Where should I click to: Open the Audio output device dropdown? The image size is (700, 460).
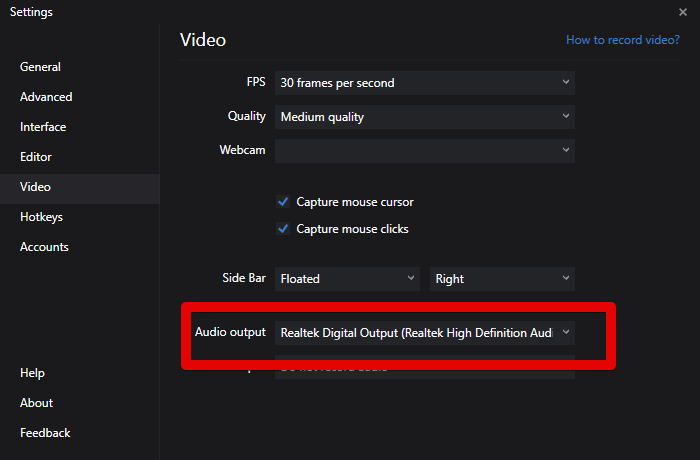click(424, 332)
